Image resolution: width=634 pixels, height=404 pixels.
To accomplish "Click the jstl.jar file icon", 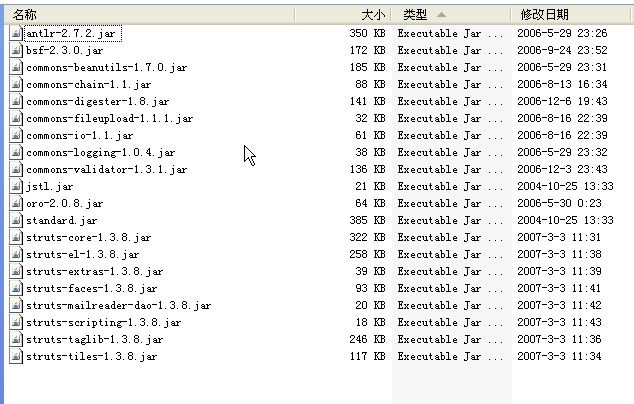I will pyautogui.click(x=16, y=186).
